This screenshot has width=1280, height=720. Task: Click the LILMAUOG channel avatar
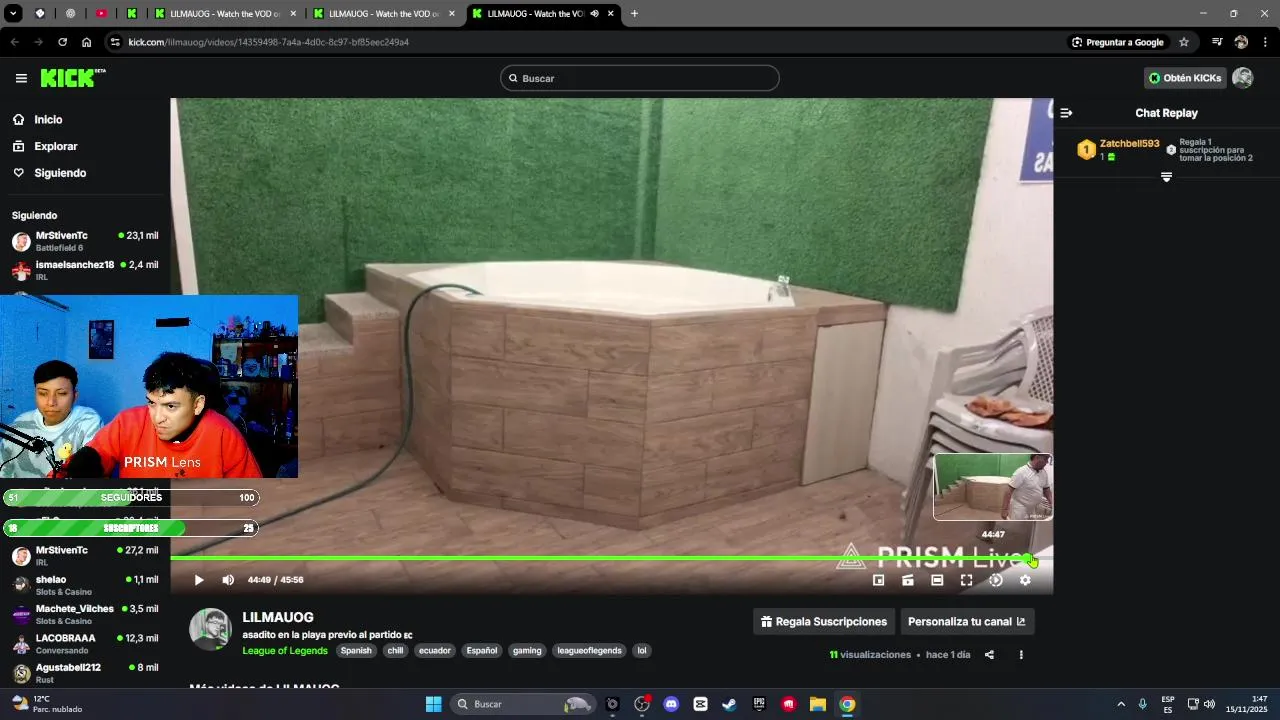click(210, 629)
